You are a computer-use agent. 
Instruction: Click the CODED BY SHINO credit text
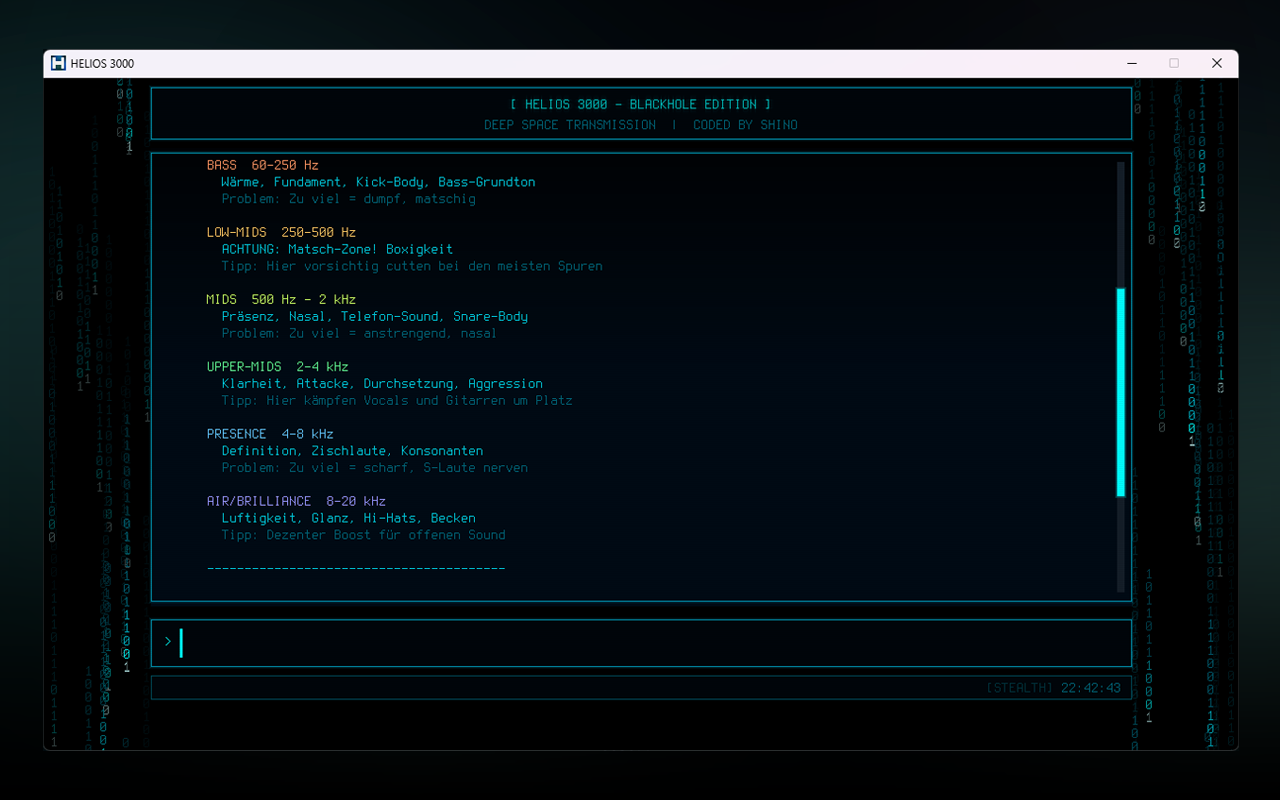(745, 124)
